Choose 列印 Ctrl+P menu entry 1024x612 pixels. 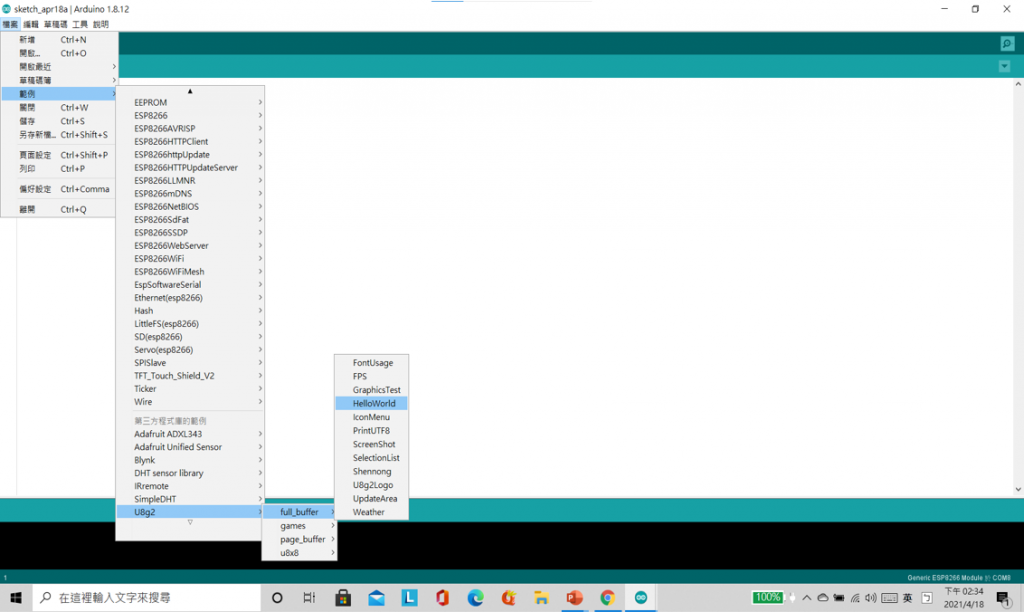(59, 169)
